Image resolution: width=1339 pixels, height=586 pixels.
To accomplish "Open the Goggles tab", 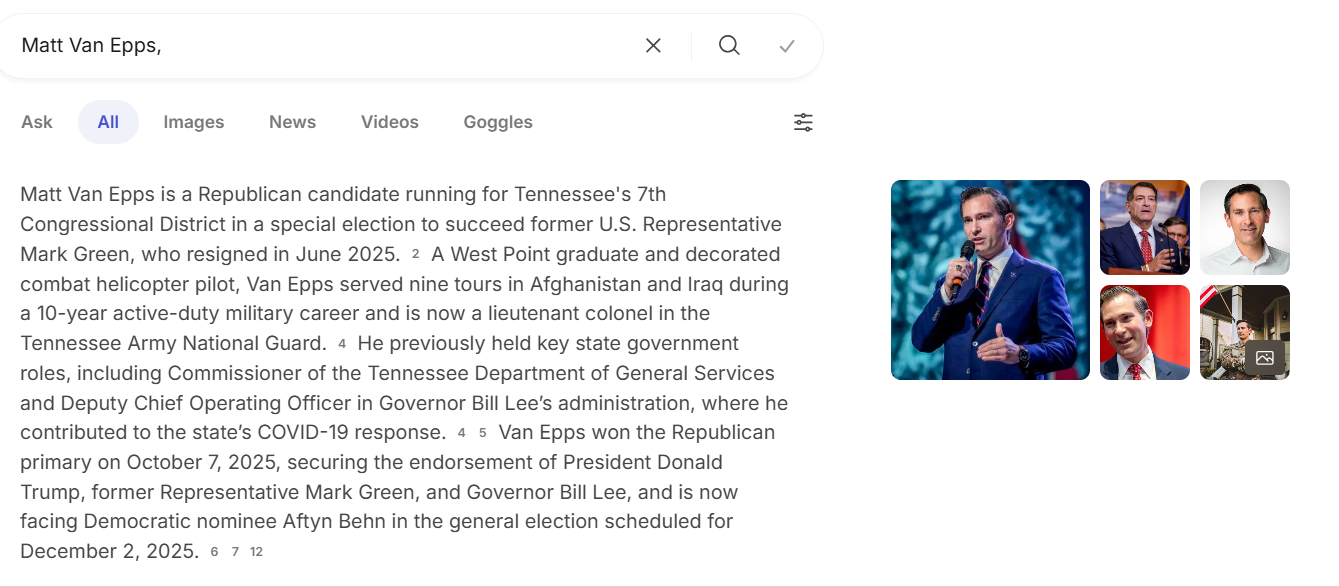I will click(498, 122).
